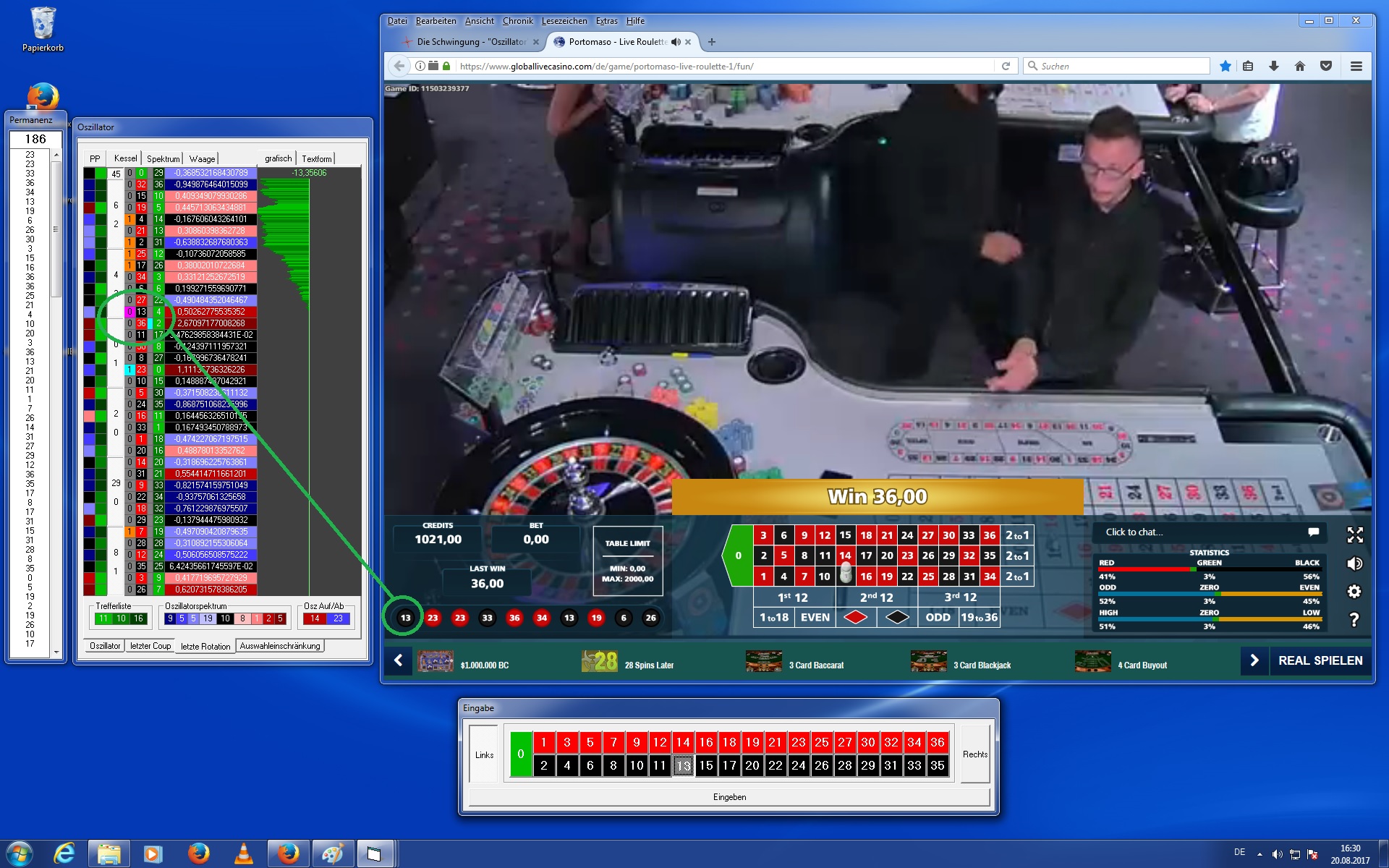Open the Auswahleinschränkung tab
This screenshot has height=868, width=1389.
coord(280,646)
